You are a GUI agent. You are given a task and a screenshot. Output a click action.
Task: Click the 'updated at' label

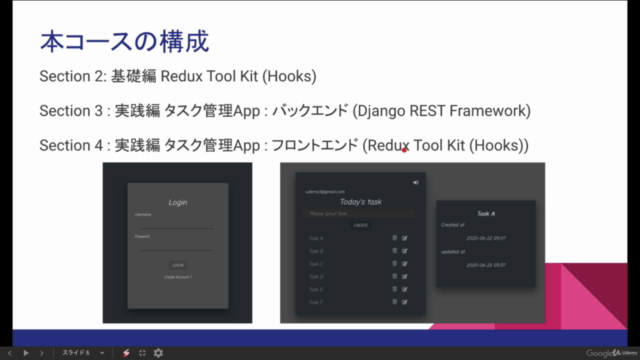pyautogui.click(x=453, y=252)
